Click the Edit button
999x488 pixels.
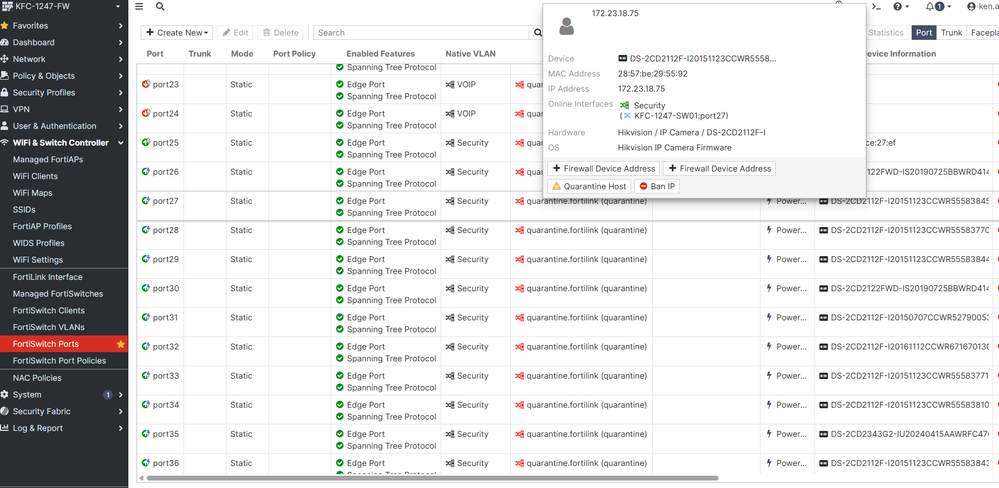click(235, 32)
